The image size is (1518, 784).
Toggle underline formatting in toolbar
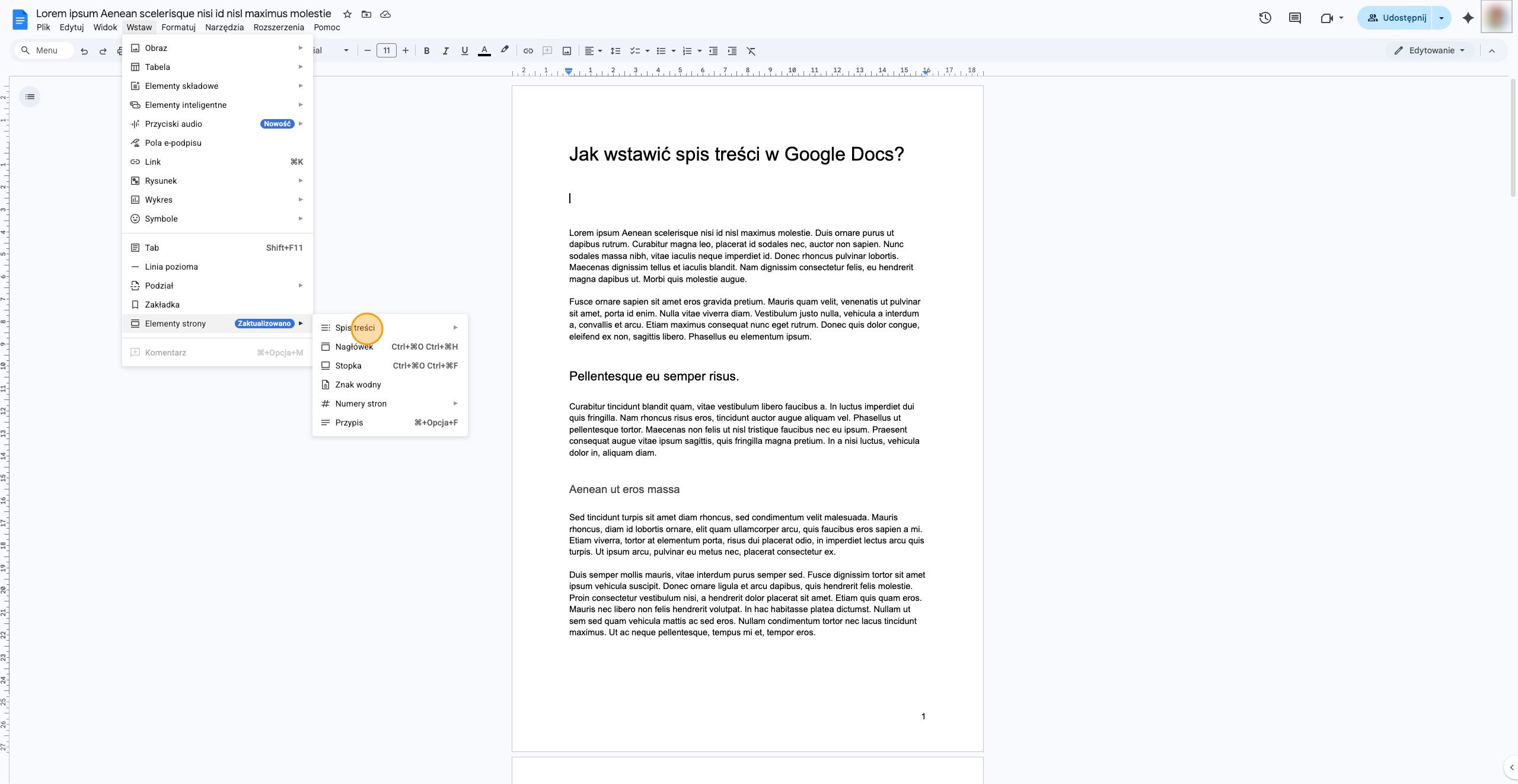pyautogui.click(x=464, y=51)
